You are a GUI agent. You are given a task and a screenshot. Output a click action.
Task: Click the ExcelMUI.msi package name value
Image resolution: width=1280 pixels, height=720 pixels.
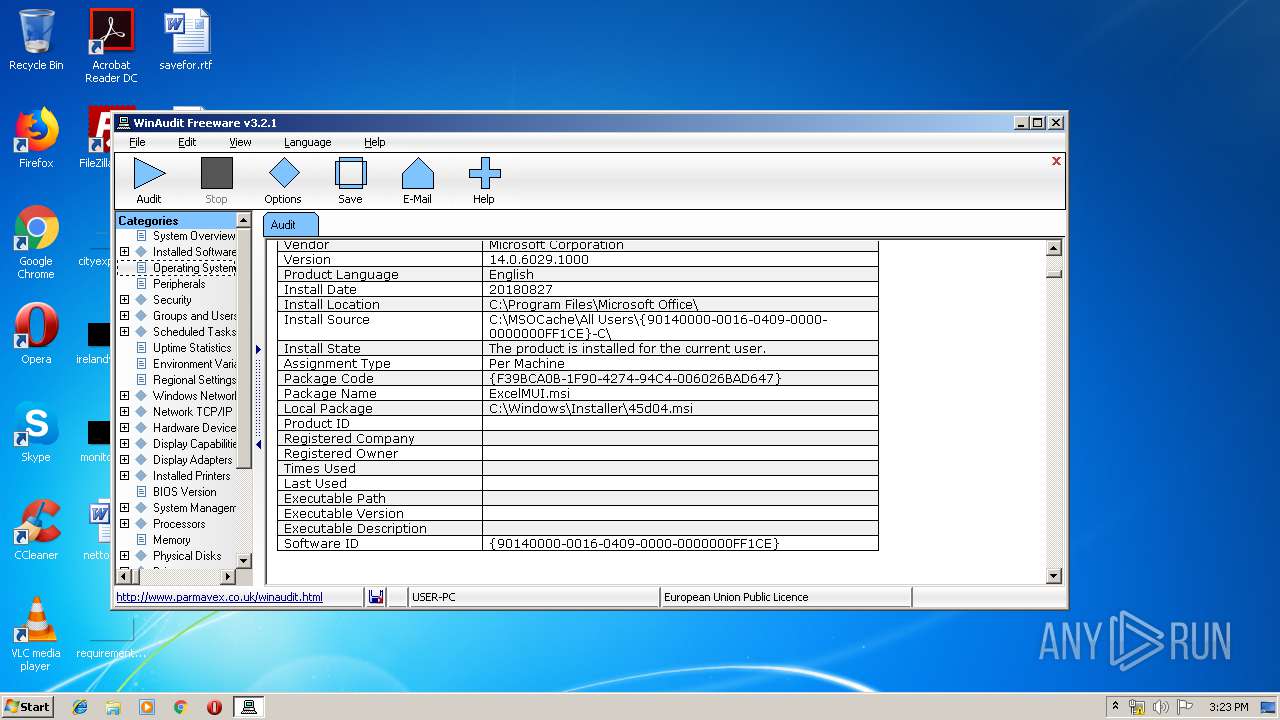pyautogui.click(x=531, y=394)
